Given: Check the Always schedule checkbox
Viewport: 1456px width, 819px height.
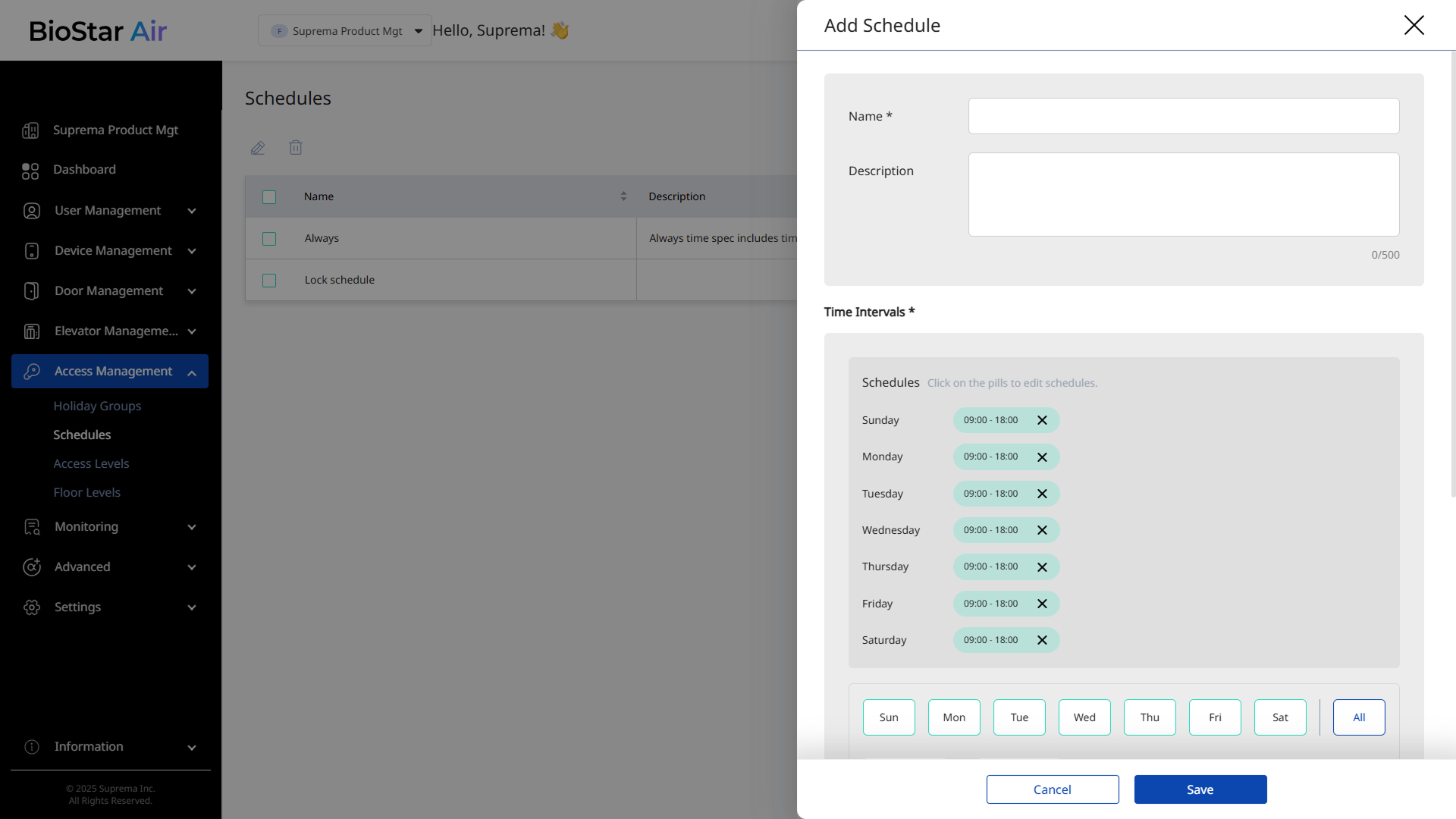Looking at the screenshot, I should tap(269, 239).
